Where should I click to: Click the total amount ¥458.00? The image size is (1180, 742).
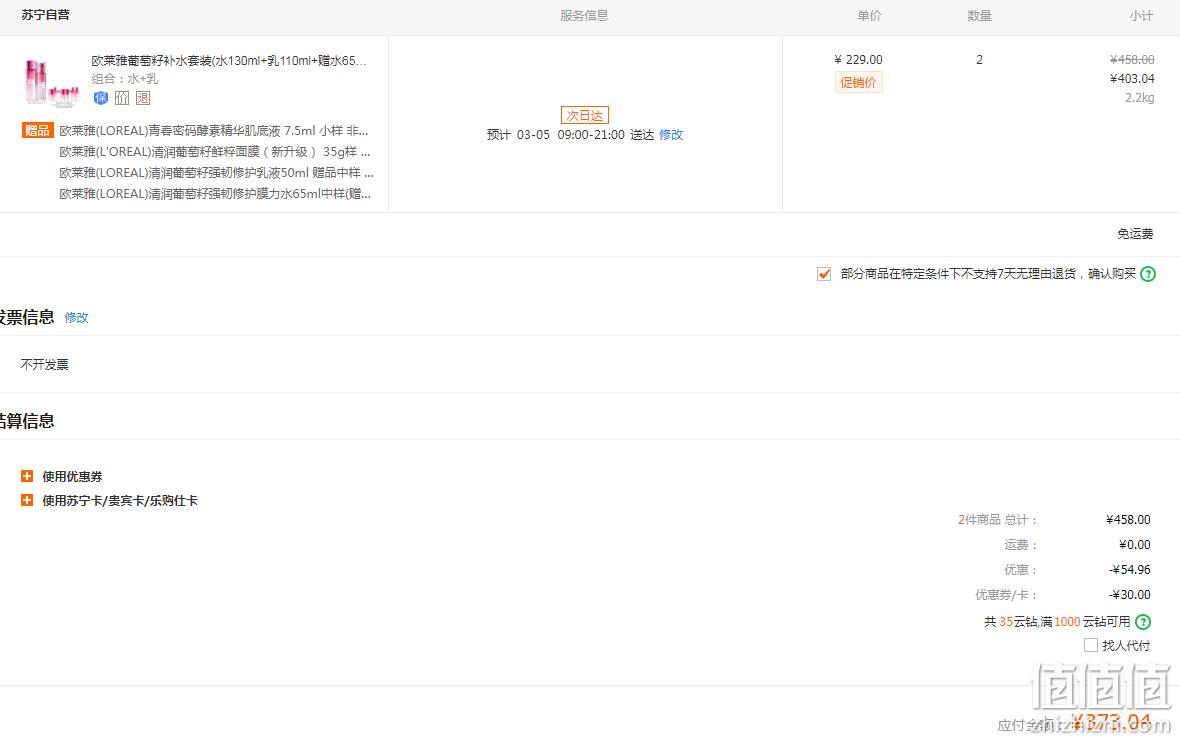point(1128,519)
